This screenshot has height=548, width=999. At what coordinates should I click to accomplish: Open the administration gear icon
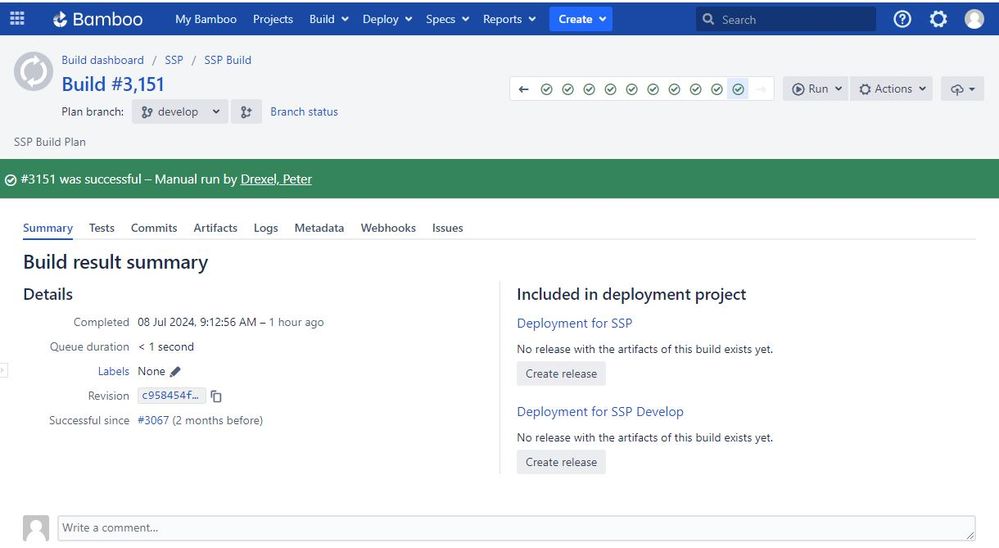pyautogui.click(x=938, y=19)
